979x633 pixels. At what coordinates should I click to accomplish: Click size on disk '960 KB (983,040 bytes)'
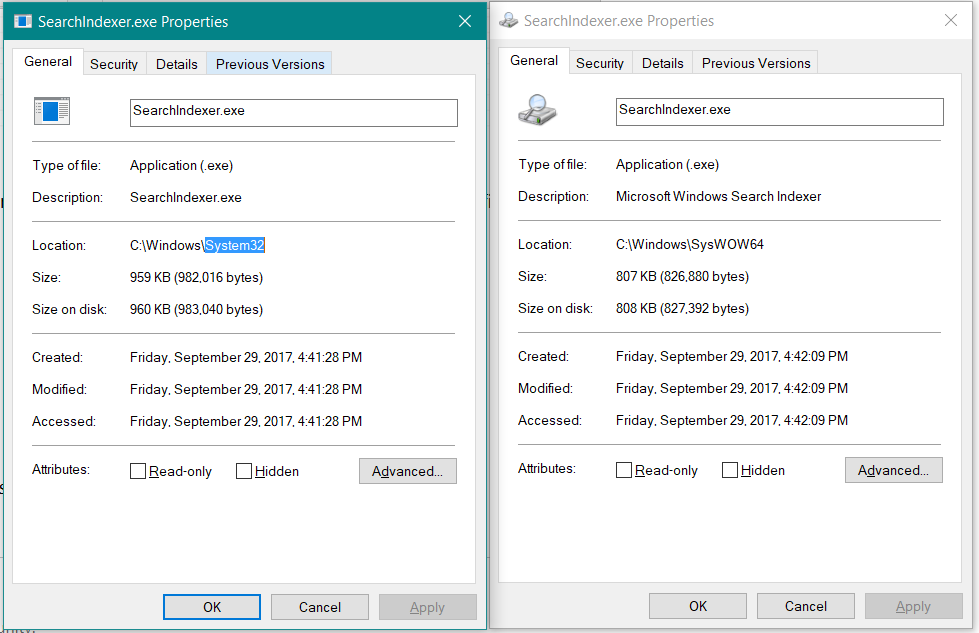pos(196,309)
